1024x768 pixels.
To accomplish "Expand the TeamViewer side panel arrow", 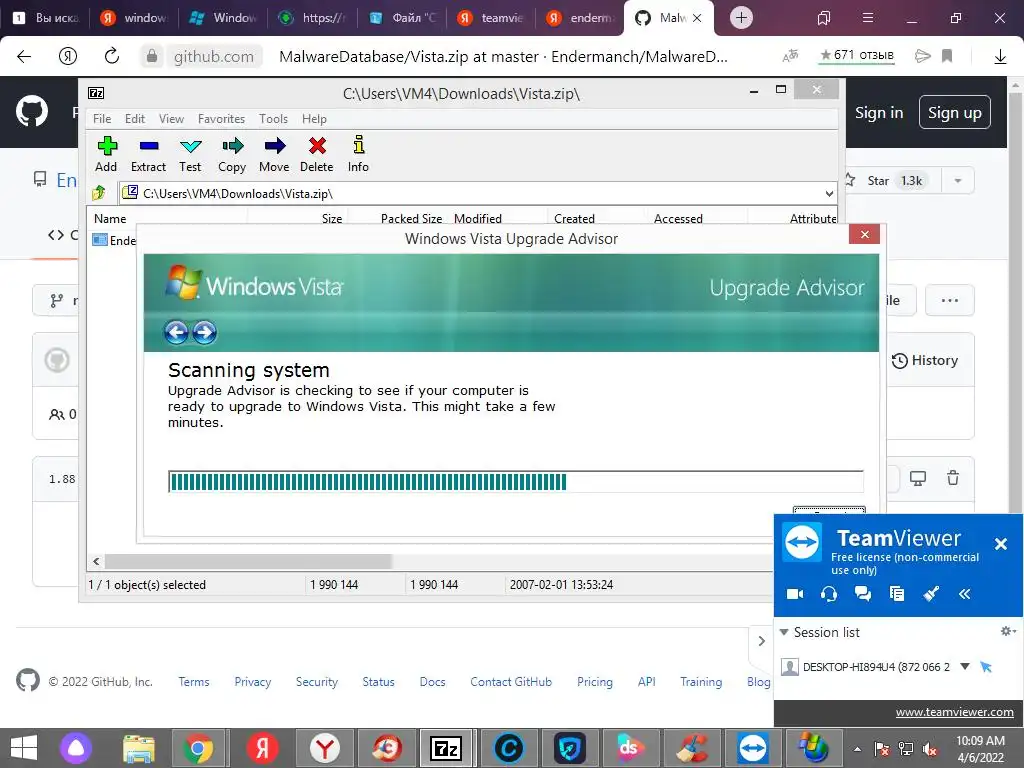I will click(761, 641).
